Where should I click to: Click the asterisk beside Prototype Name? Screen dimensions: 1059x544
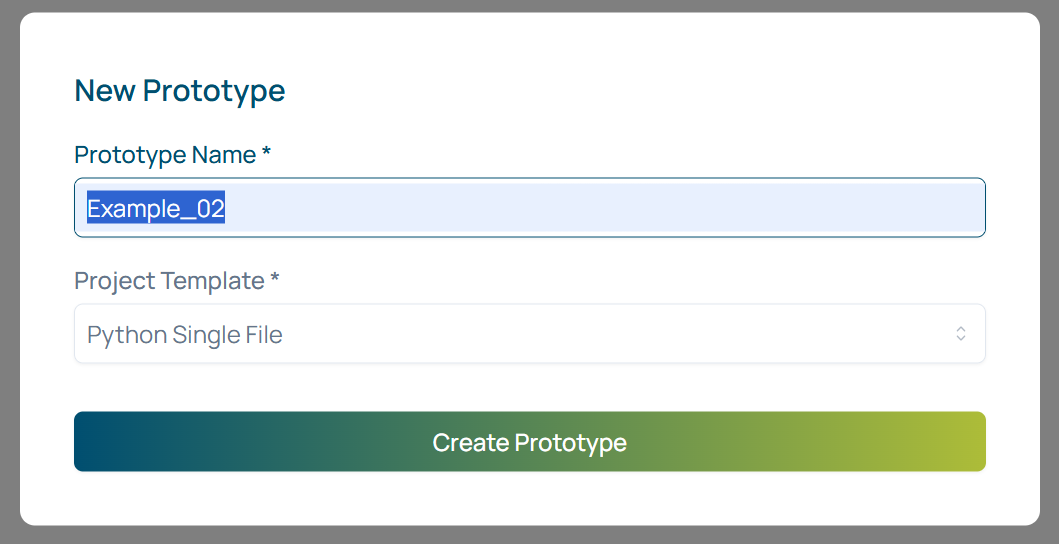tap(266, 154)
